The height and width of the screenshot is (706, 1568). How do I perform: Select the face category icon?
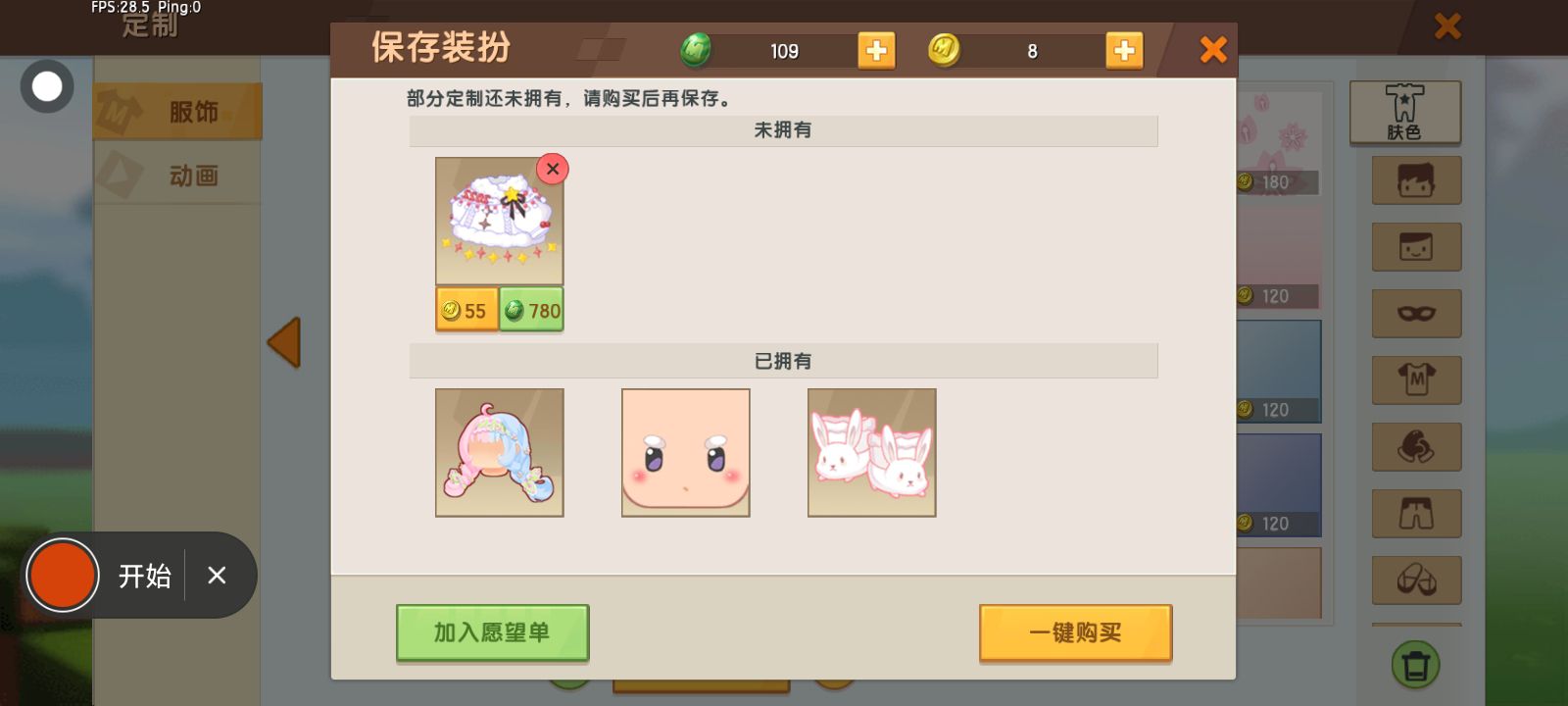click(1416, 247)
